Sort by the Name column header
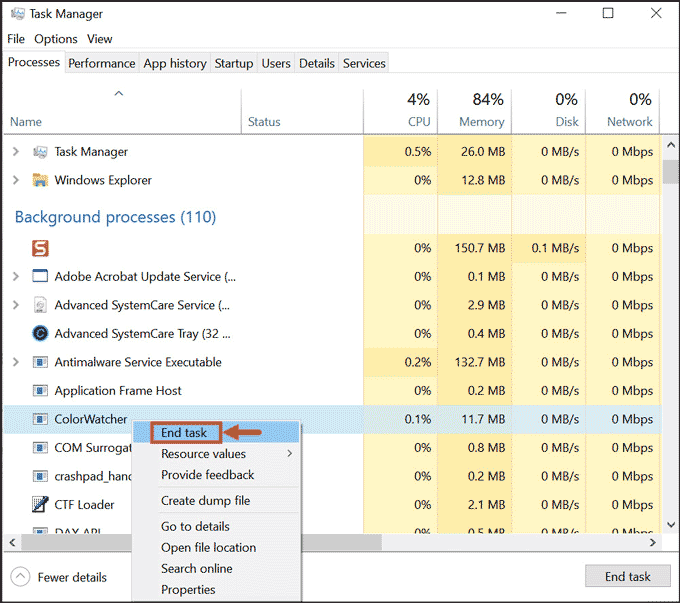680x603 pixels. 122,112
